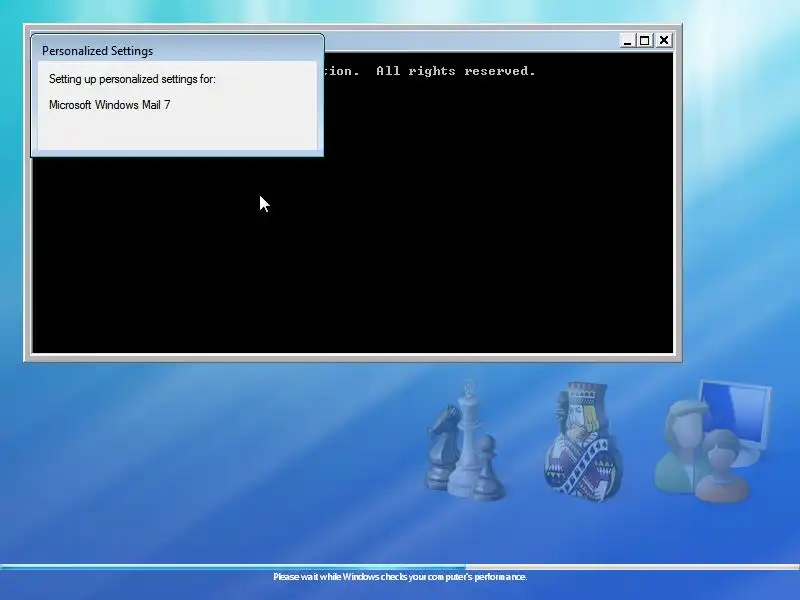Minimize the command prompt window
Image resolution: width=800 pixels, height=600 pixels.
point(628,40)
